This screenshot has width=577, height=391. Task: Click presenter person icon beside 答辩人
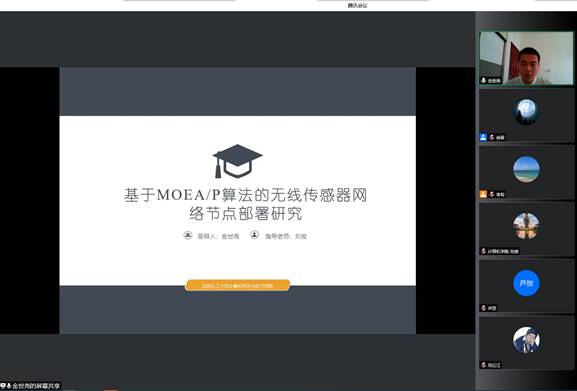(x=188, y=235)
